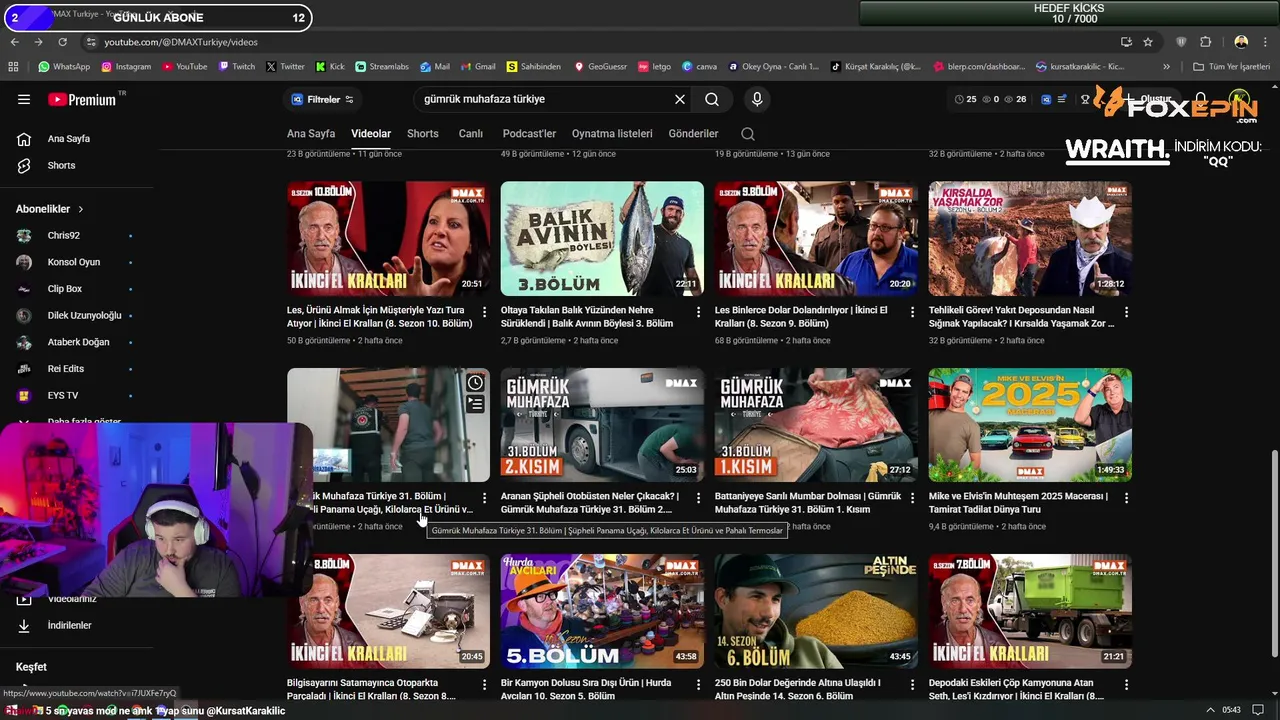Open İndirilenler in the sidebar

(69, 625)
